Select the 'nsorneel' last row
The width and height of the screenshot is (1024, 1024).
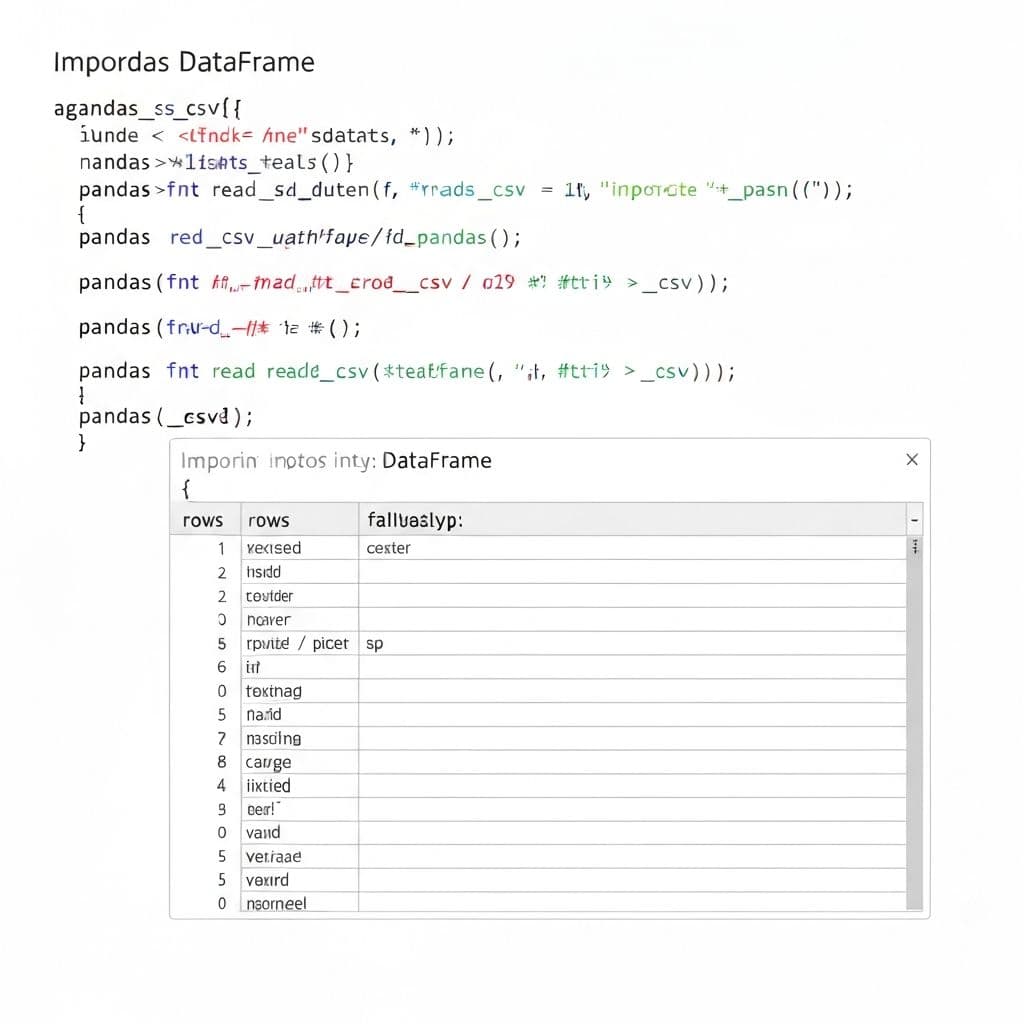coord(276,904)
